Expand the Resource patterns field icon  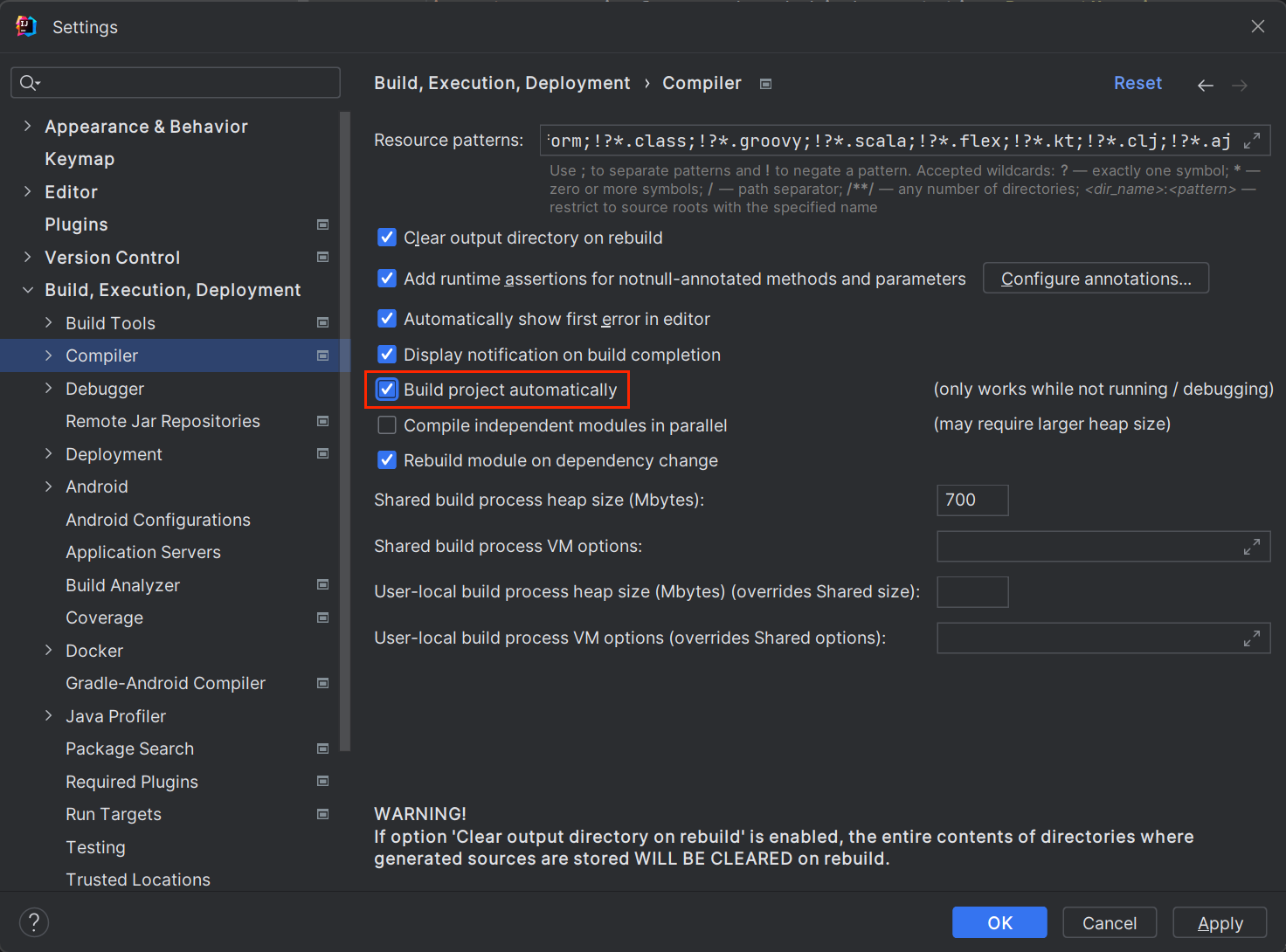[1252, 140]
